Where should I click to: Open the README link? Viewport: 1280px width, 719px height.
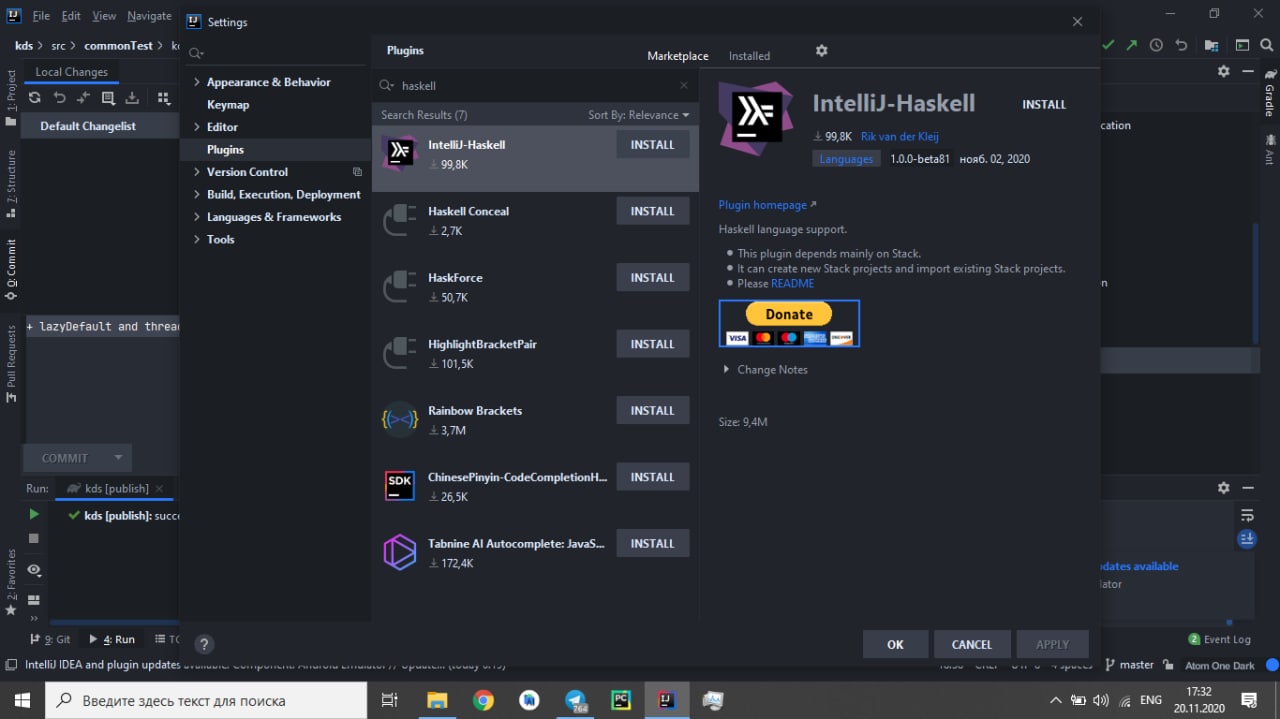tap(792, 283)
